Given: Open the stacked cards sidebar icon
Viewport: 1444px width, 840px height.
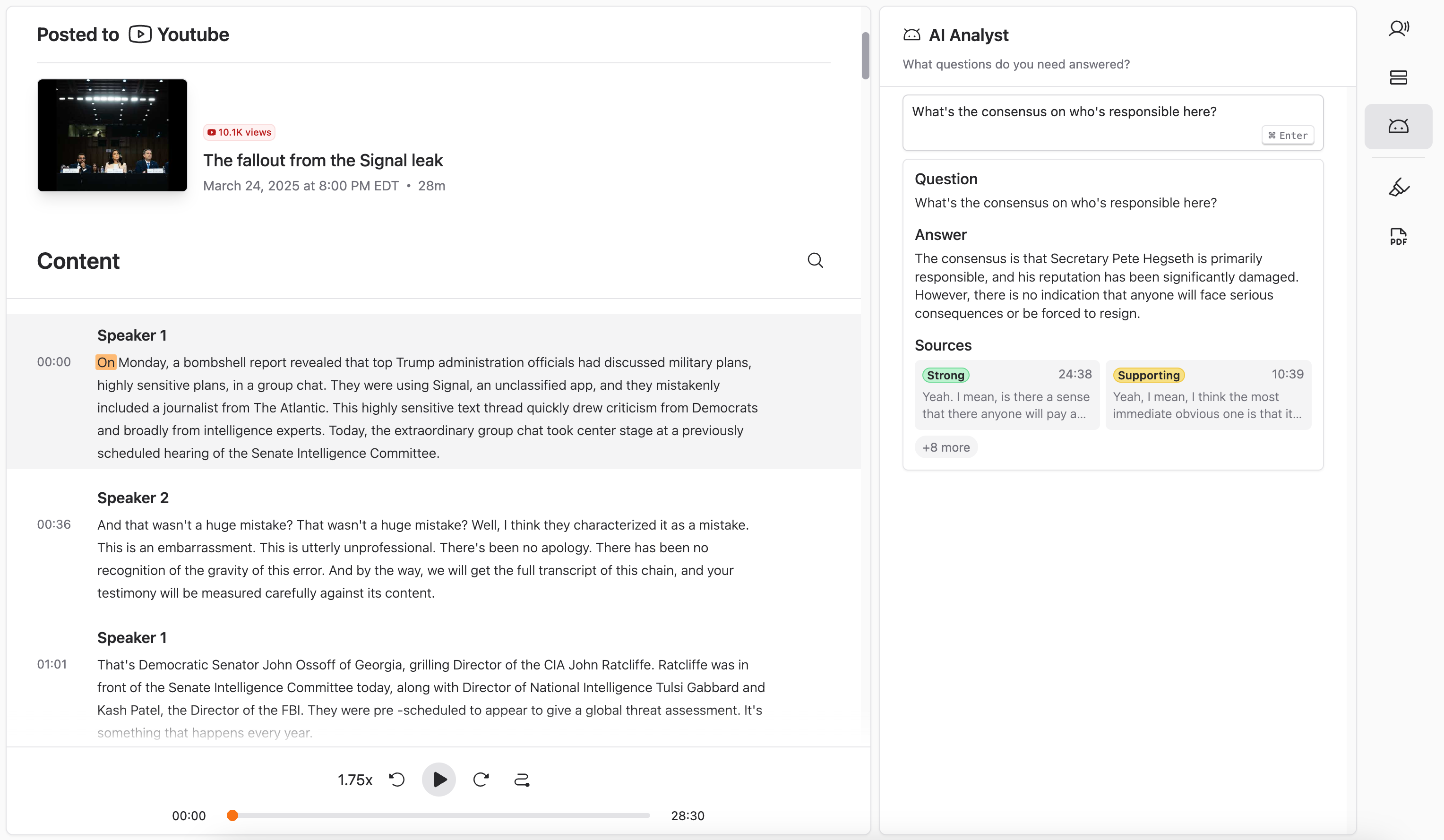Looking at the screenshot, I should click(1398, 77).
